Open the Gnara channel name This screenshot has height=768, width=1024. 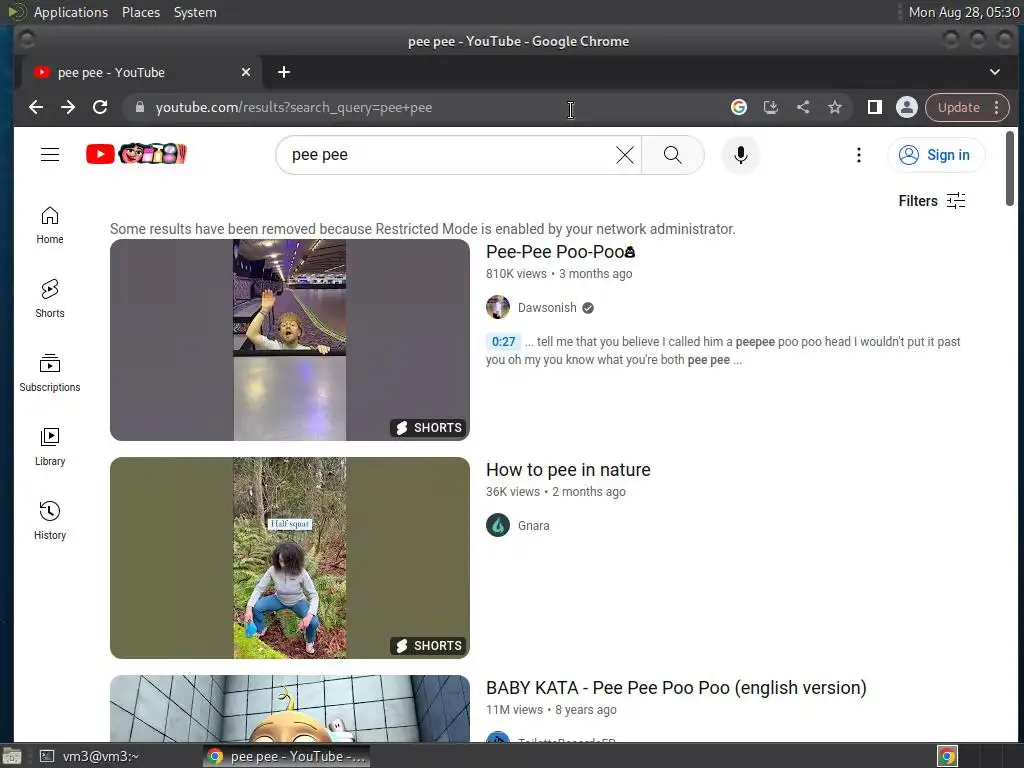pyautogui.click(x=534, y=526)
